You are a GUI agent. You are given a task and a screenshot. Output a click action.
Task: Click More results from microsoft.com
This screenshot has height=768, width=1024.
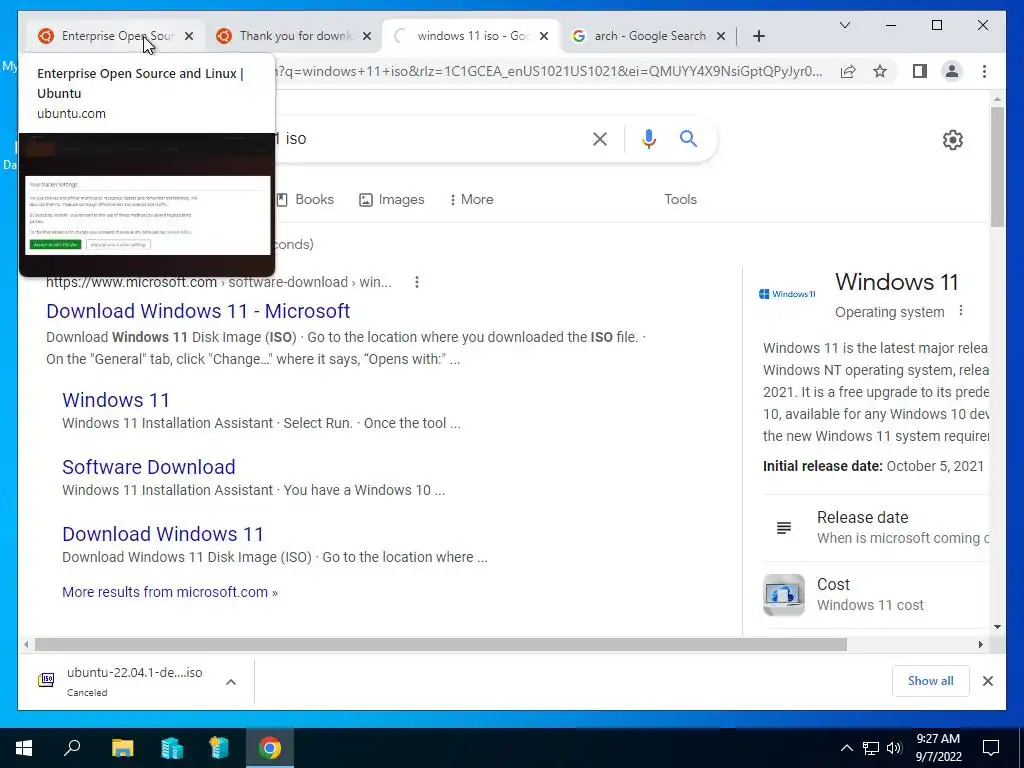(x=170, y=592)
